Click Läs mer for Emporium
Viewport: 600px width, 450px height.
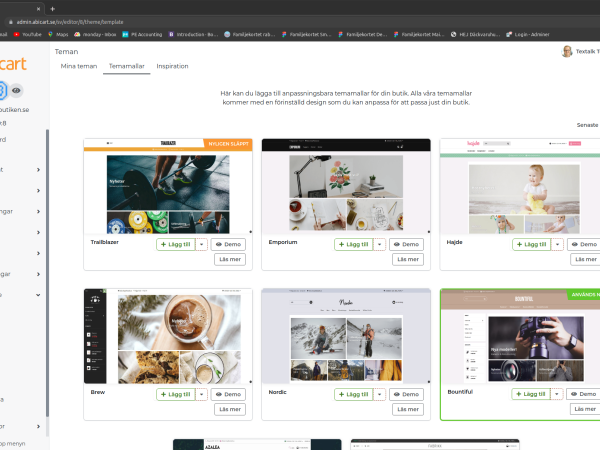point(408,259)
